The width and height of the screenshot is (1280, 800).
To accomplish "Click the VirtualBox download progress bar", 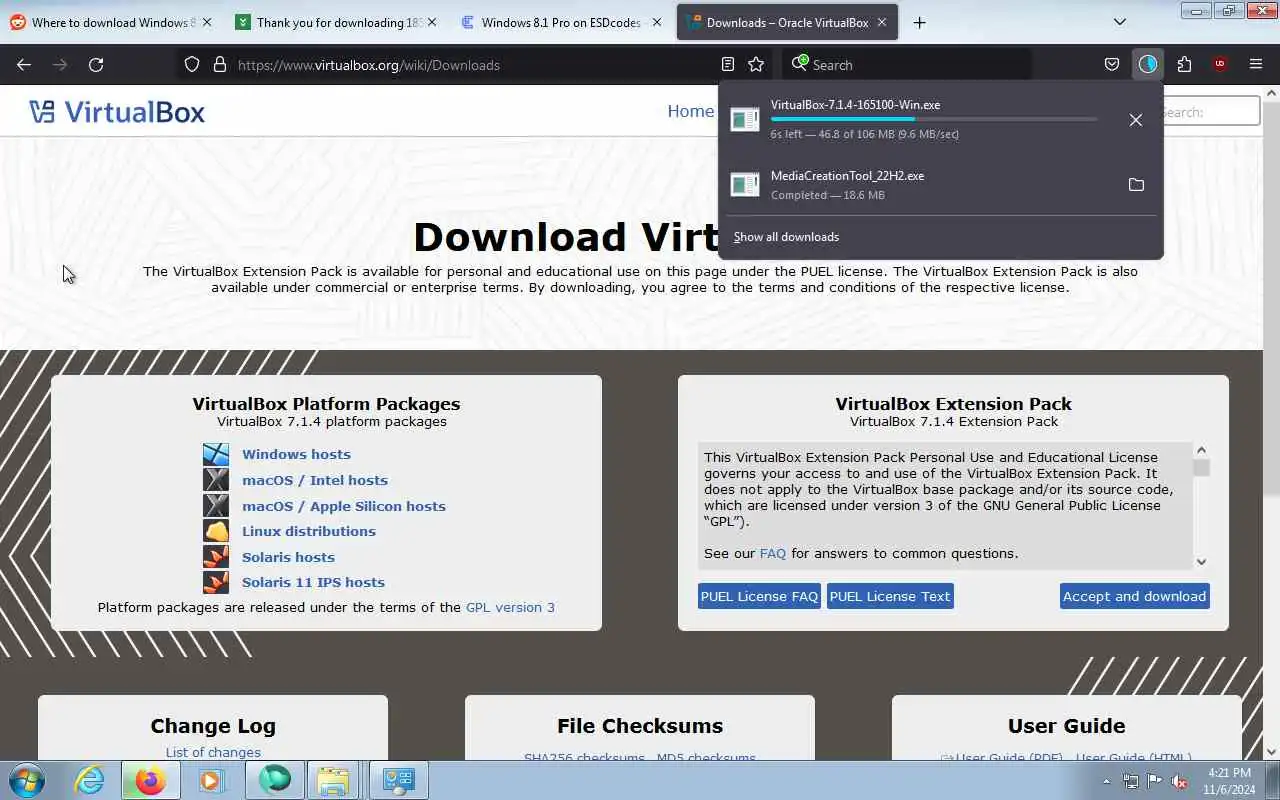I will [x=934, y=119].
